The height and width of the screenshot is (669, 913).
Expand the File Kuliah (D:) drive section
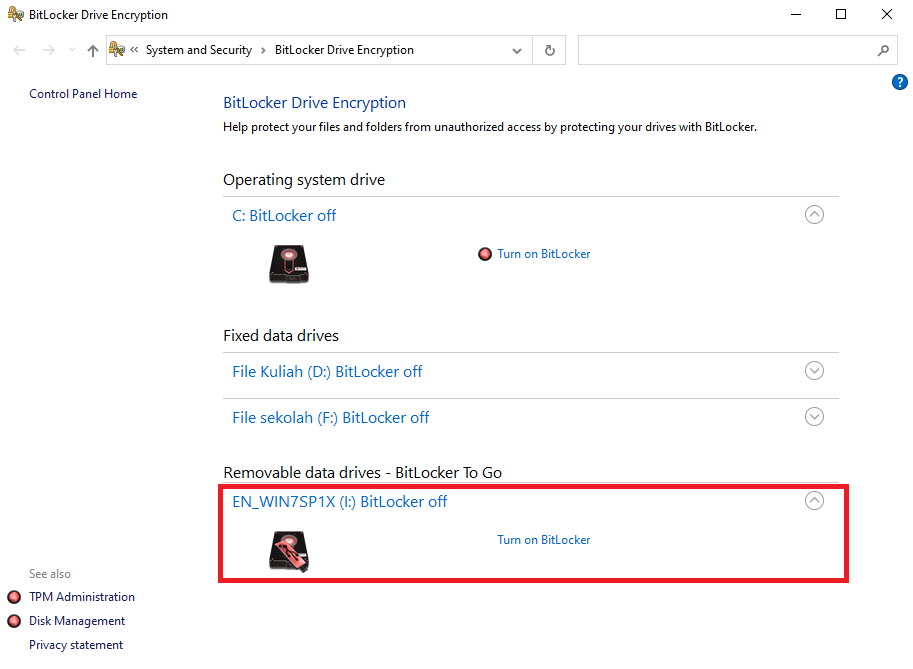click(814, 371)
